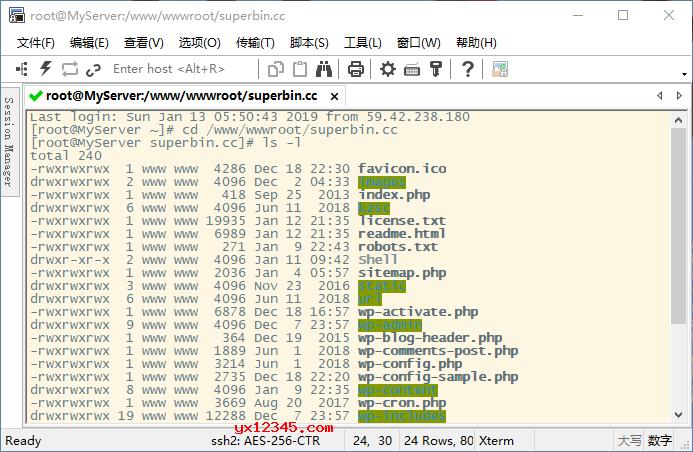The image size is (693, 452).
Task: Click wp-config.php in the listing
Action: (x=410, y=364)
